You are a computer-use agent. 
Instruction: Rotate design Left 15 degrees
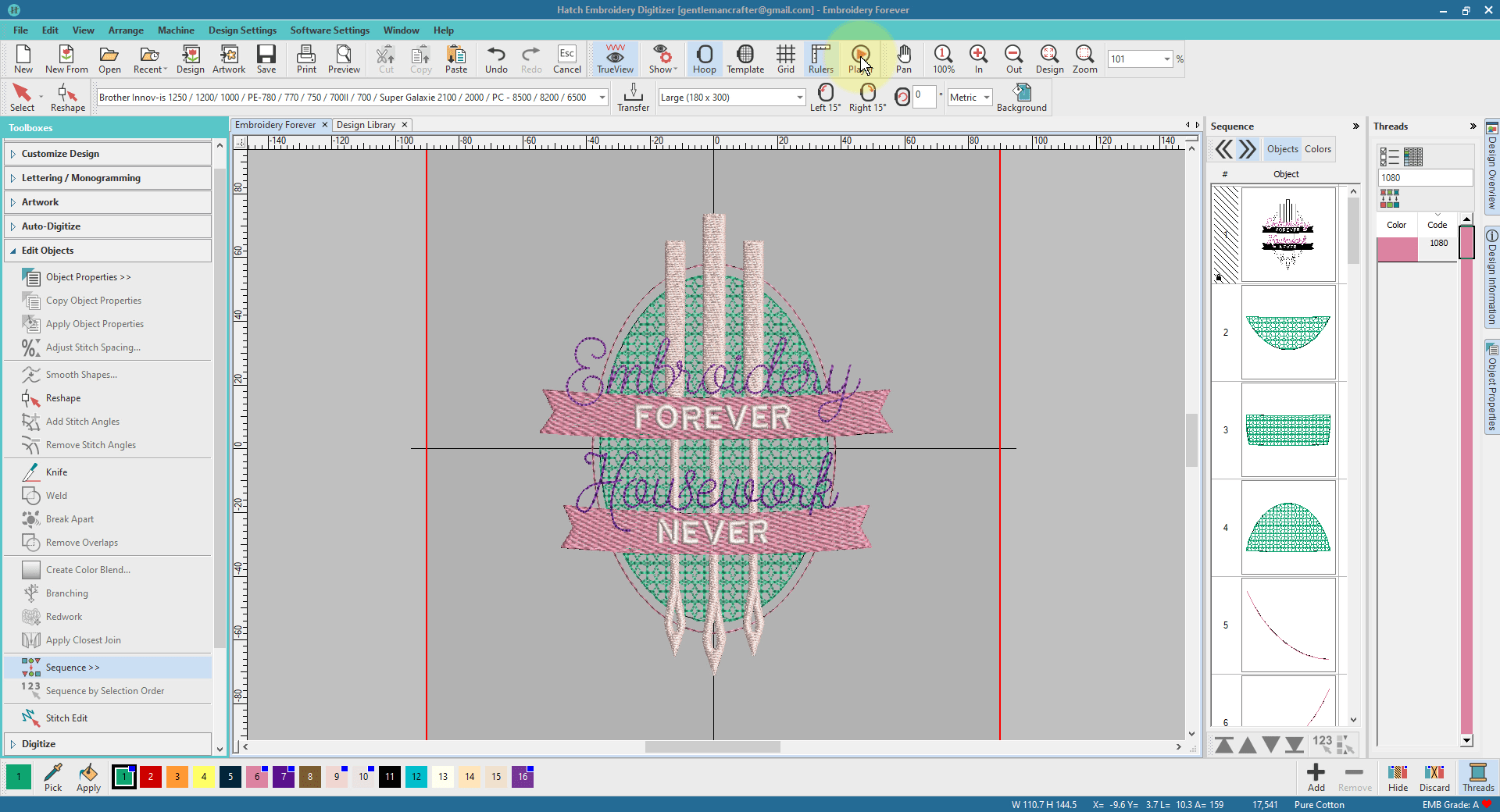[x=825, y=97]
